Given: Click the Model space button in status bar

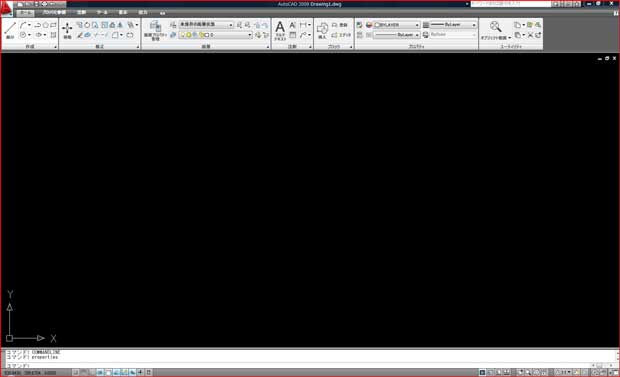Looking at the screenshot, I should (483, 372).
